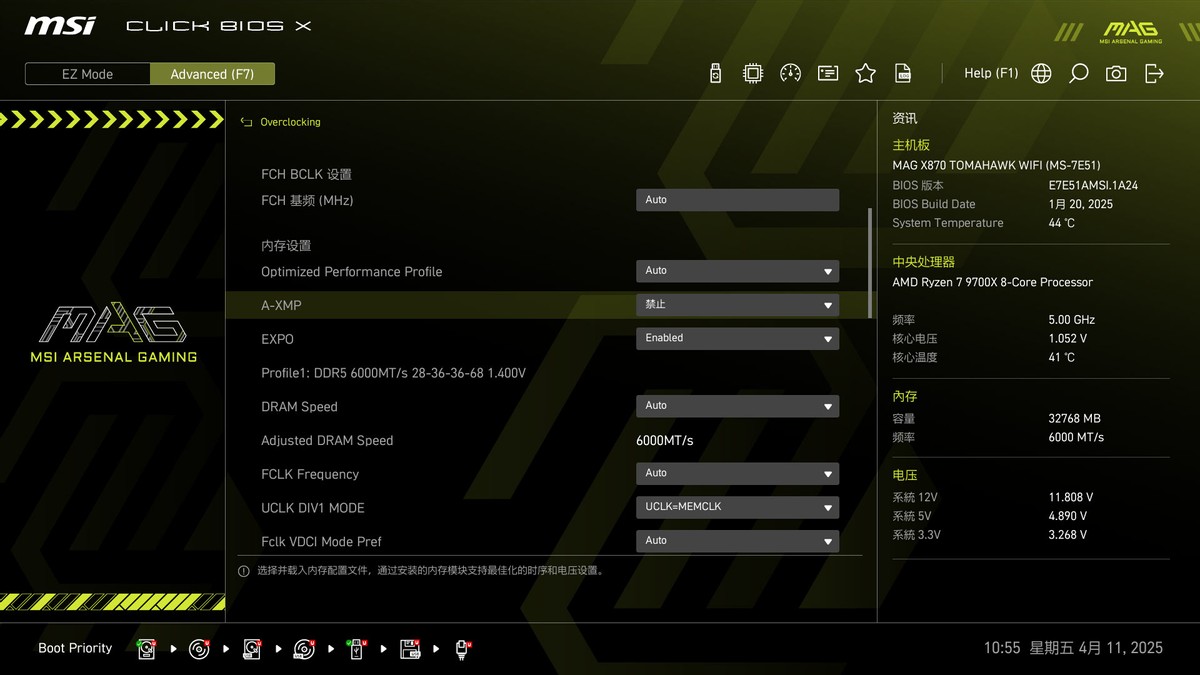Select the hard disk boot device icon
Screen dimensions: 1200x675
147,649
